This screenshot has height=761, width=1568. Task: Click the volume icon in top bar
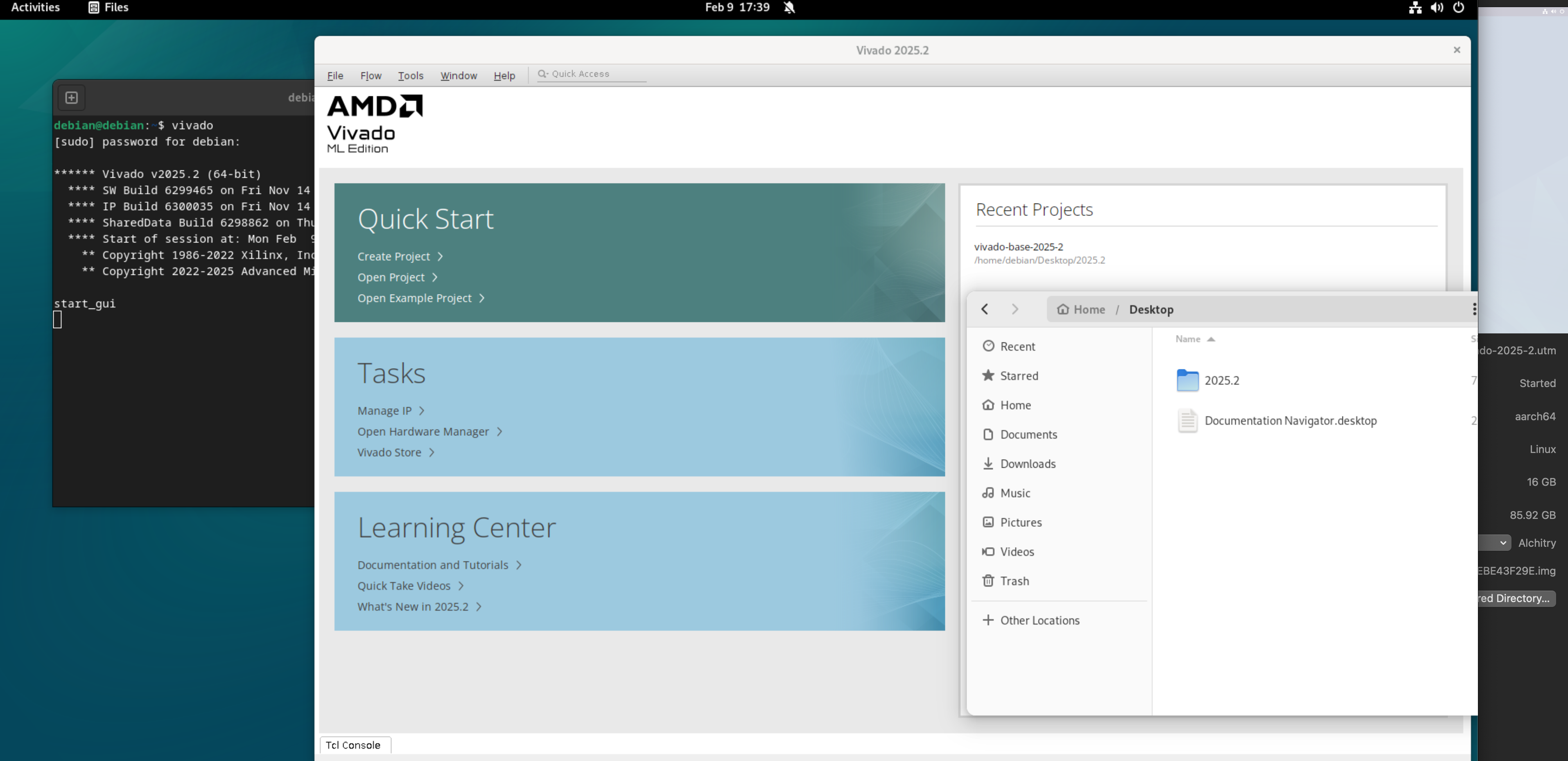pyautogui.click(x=1437, y=7)
